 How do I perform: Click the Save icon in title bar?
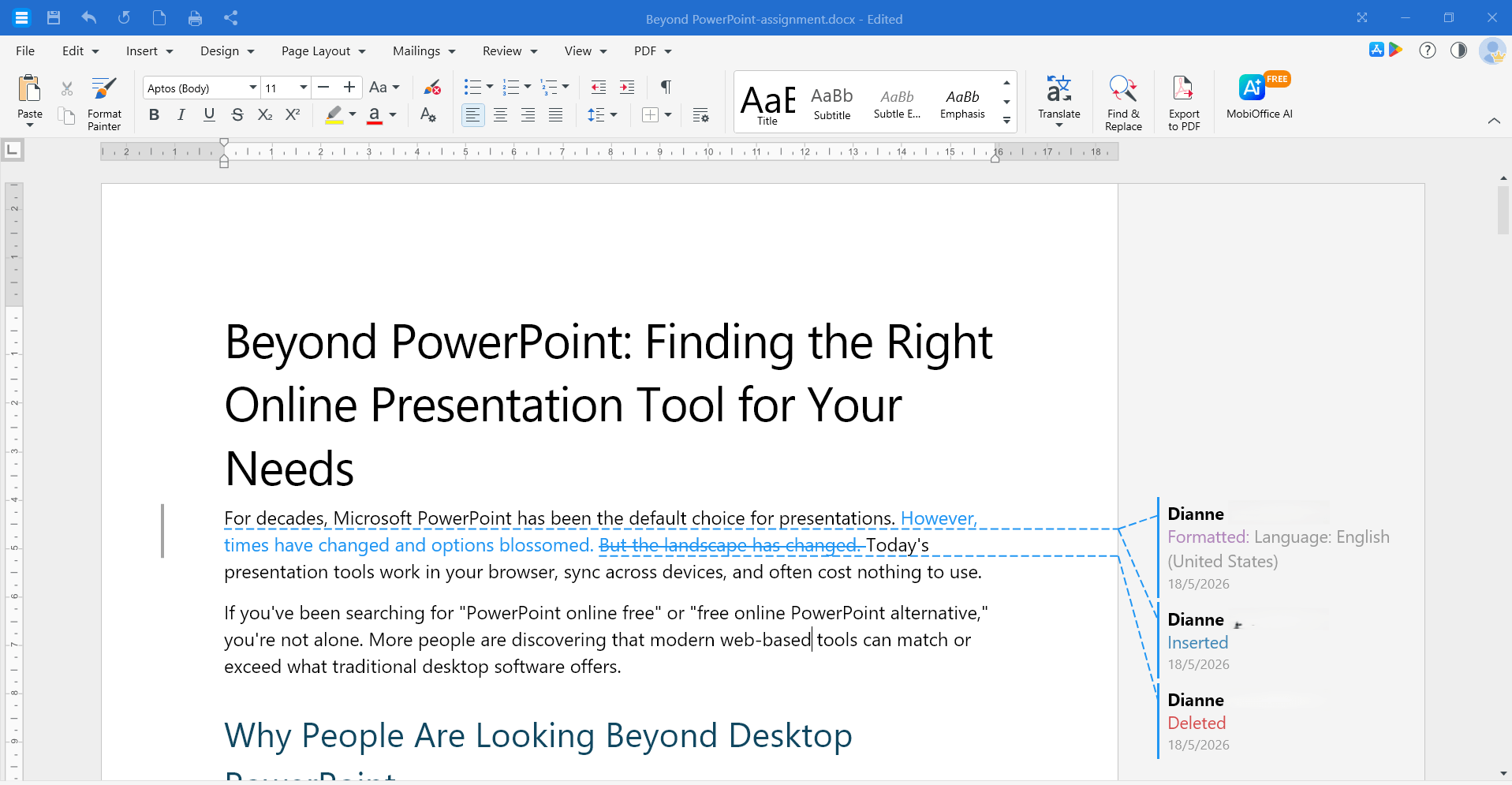coord(54,18)
